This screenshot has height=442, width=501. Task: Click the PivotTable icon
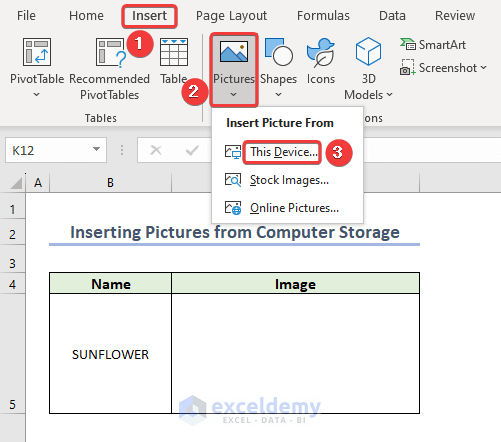click(37, 52)
